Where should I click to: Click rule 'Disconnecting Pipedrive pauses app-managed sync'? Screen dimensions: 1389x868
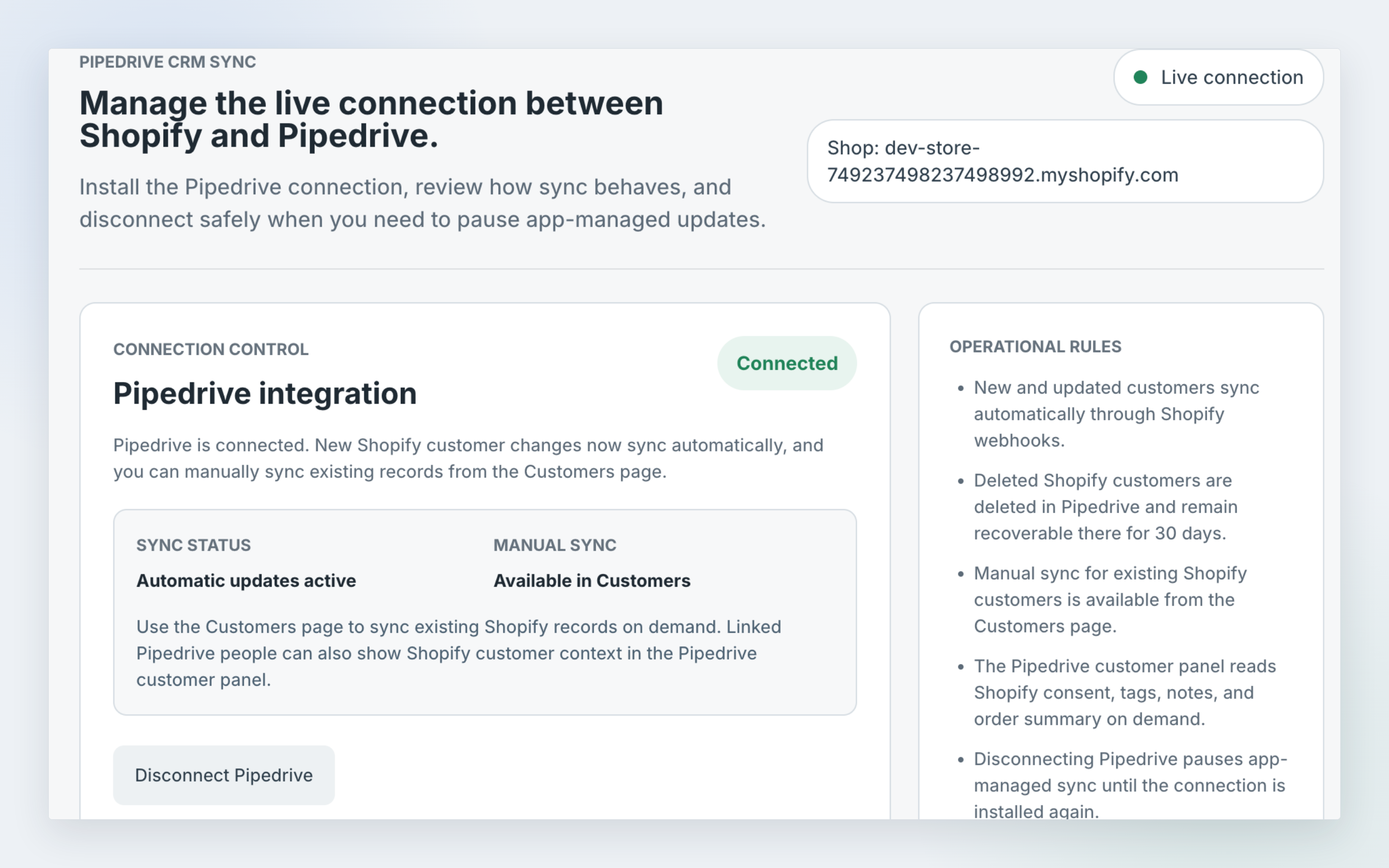tap(1130, 785)
